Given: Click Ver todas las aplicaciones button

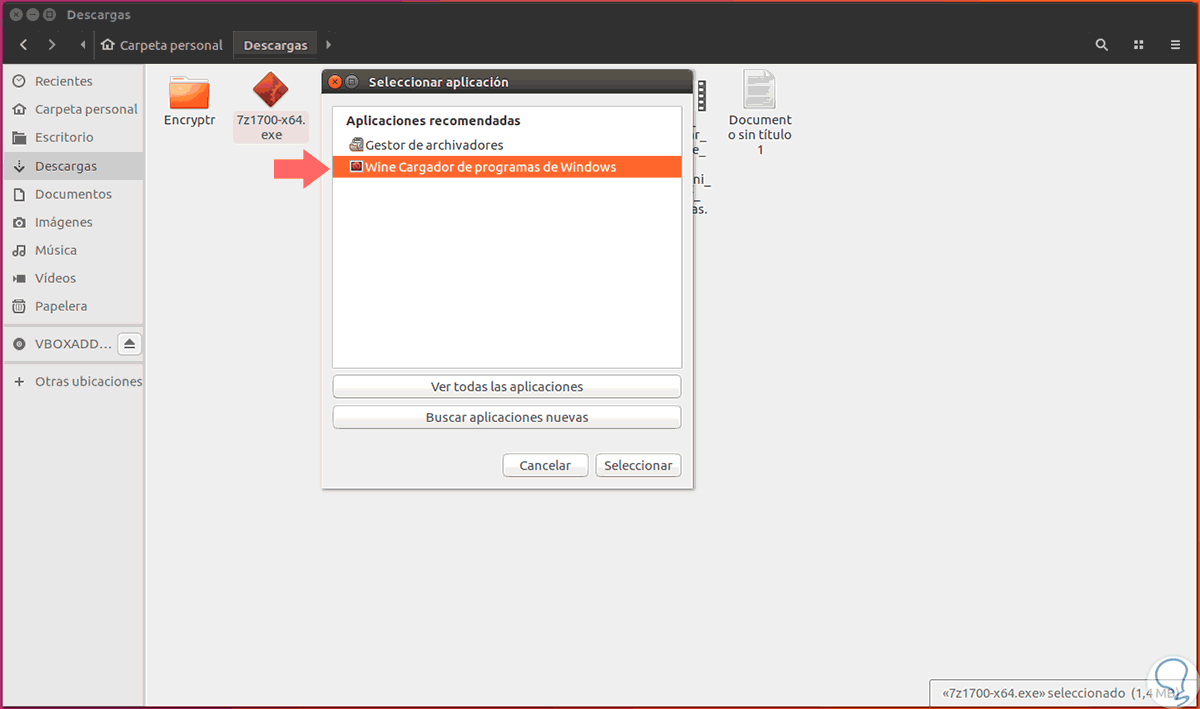Looking at the screenshot, I should tap(507, 386).
